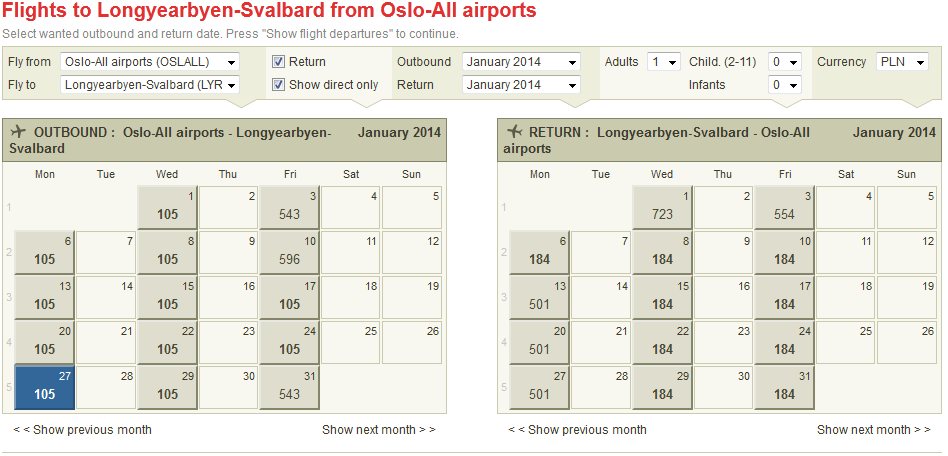948x456 pixels.
Task: Select return January 13 fare 501
Action: coord(540,298)
